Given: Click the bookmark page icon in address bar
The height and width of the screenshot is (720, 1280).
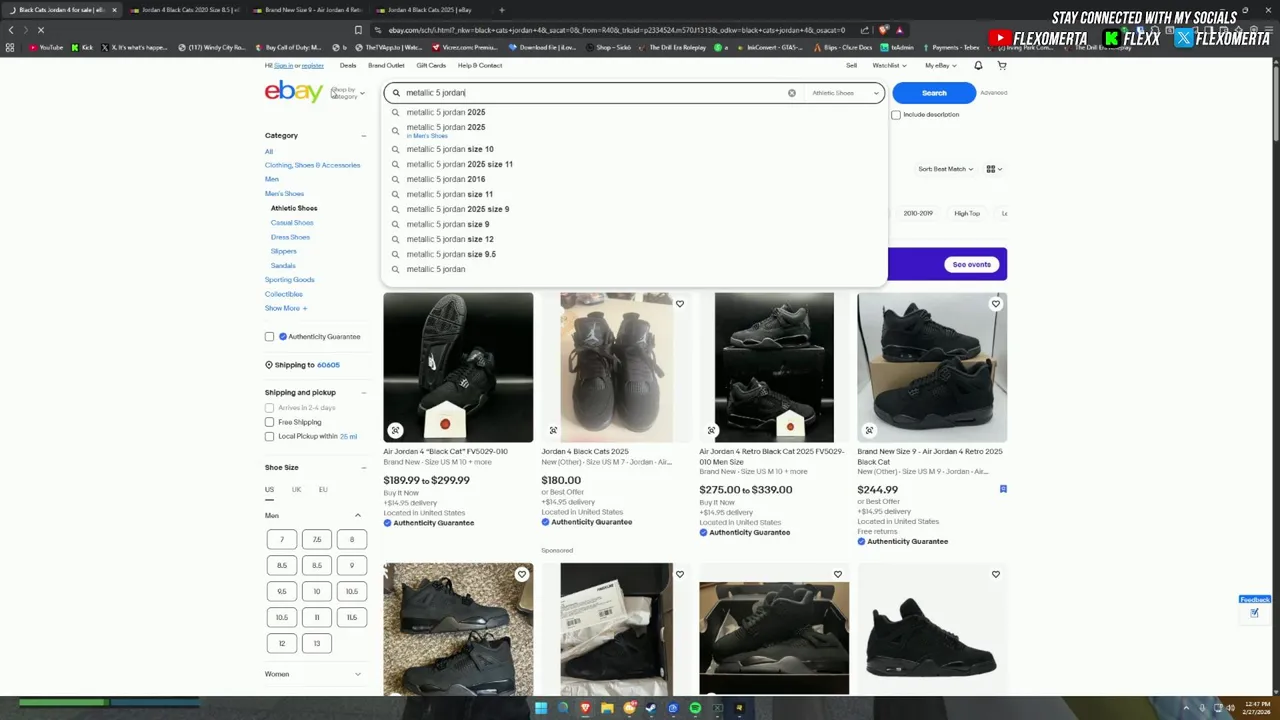Looking at the screenshot, I should coord(358,30).
